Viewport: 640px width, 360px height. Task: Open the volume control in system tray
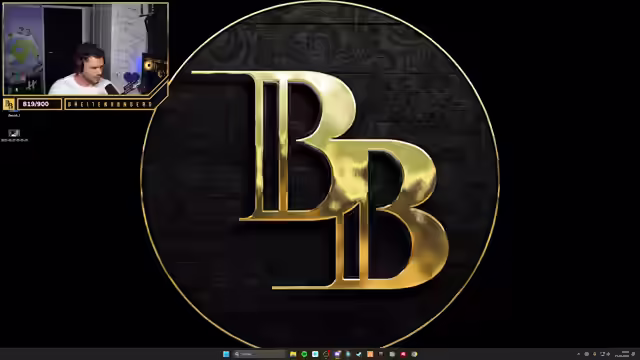[x=608, y=354]
